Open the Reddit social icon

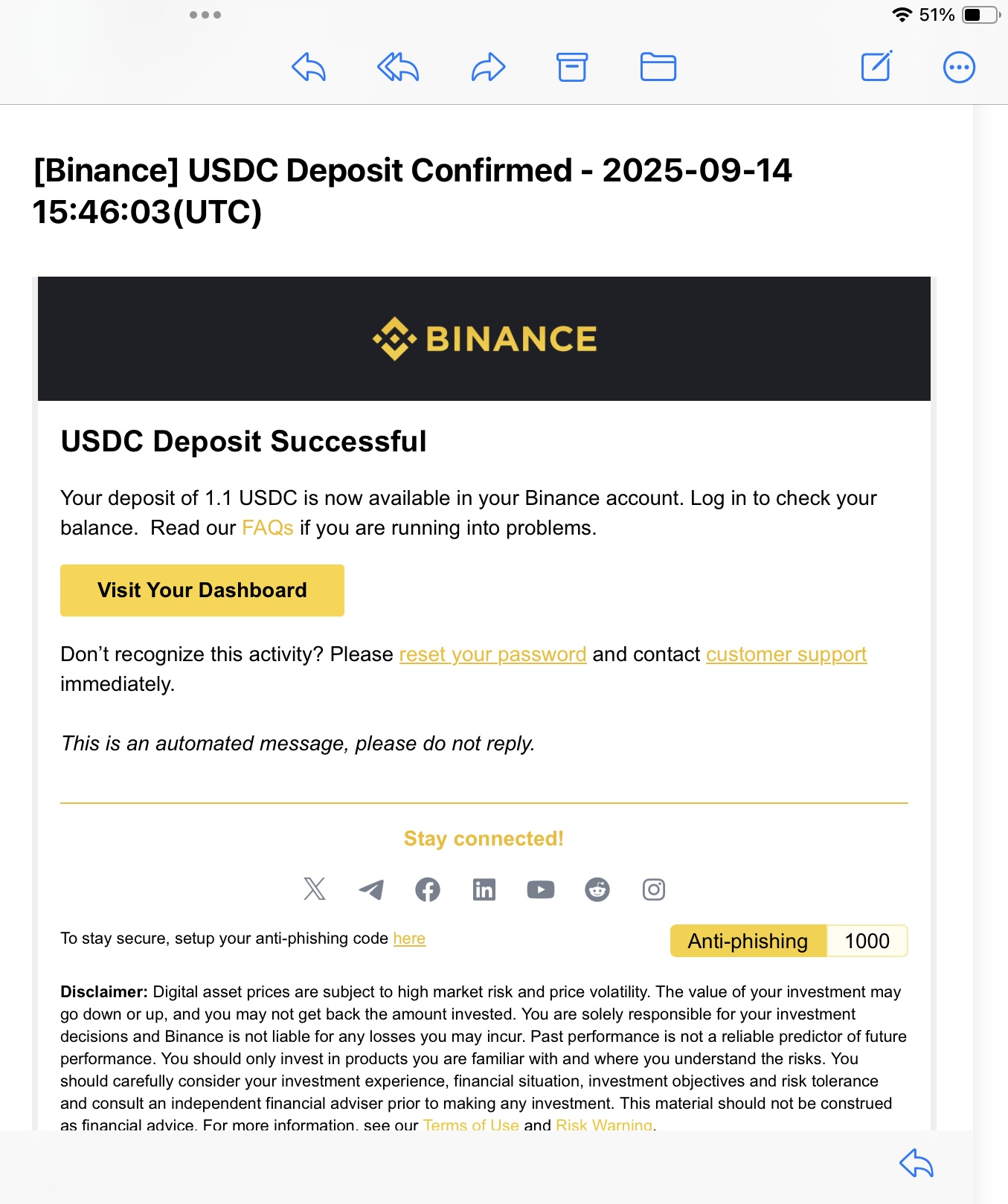click(597, 889)
